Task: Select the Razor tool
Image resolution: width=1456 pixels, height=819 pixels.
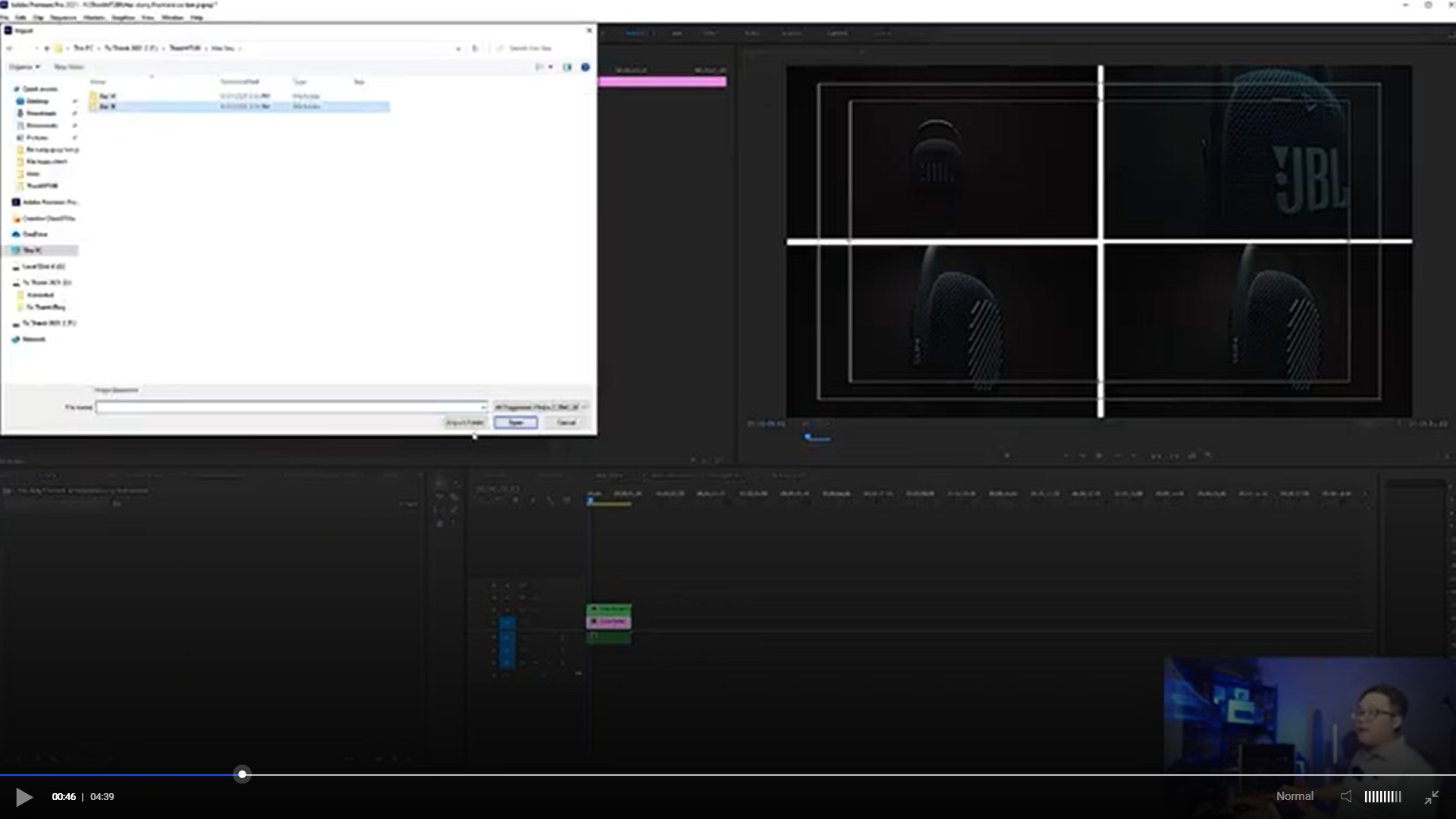Action: [x=454, y=497]
